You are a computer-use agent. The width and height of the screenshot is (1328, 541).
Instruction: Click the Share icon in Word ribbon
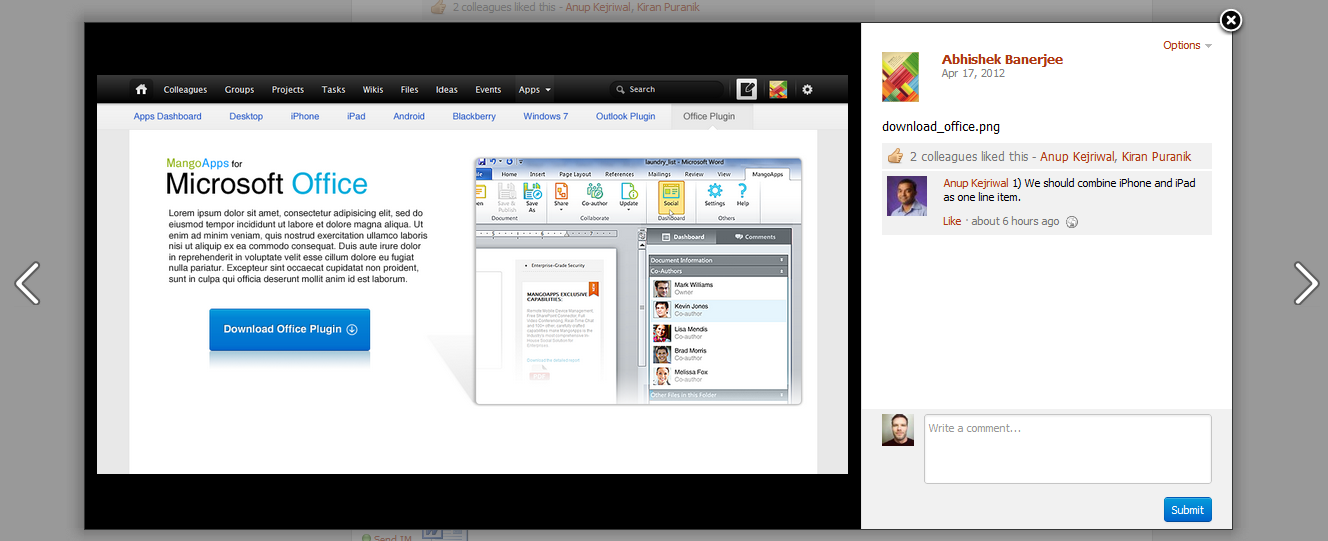coord(561,196)
